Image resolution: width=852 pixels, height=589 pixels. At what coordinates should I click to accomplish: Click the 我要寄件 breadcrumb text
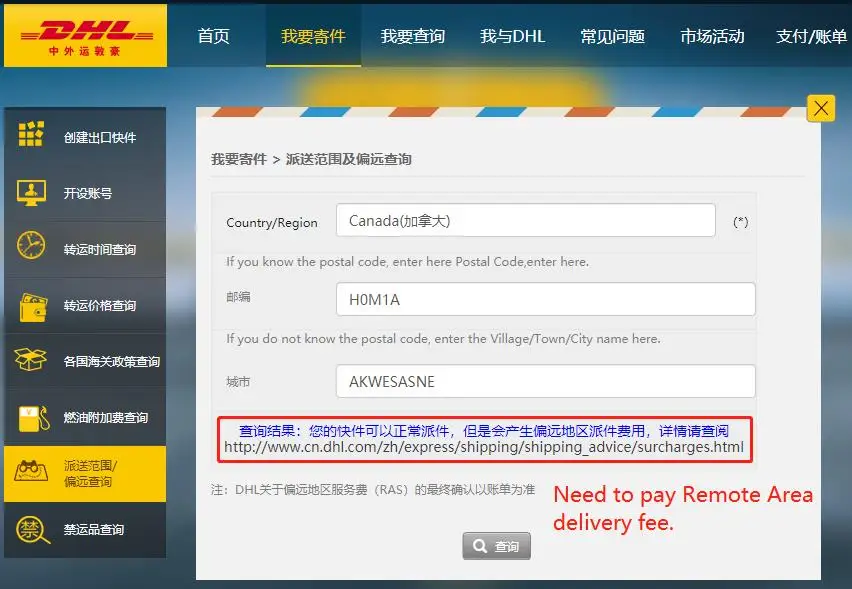[x=239, y=159]
